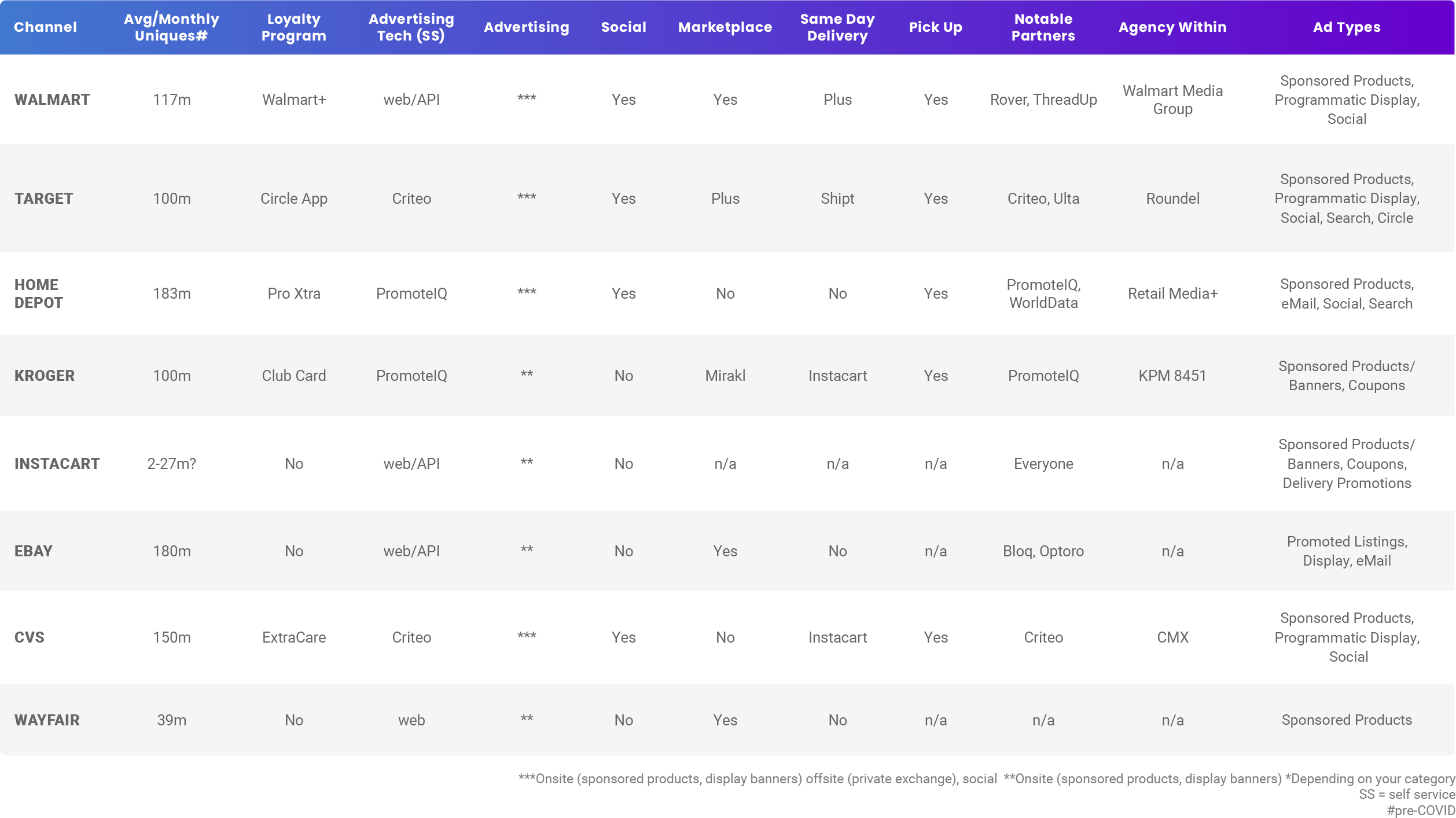The width and height of the screenshot is (1456, 818).
Task: Click the Criteo, Ulta partners cell
Action: 1043,199
